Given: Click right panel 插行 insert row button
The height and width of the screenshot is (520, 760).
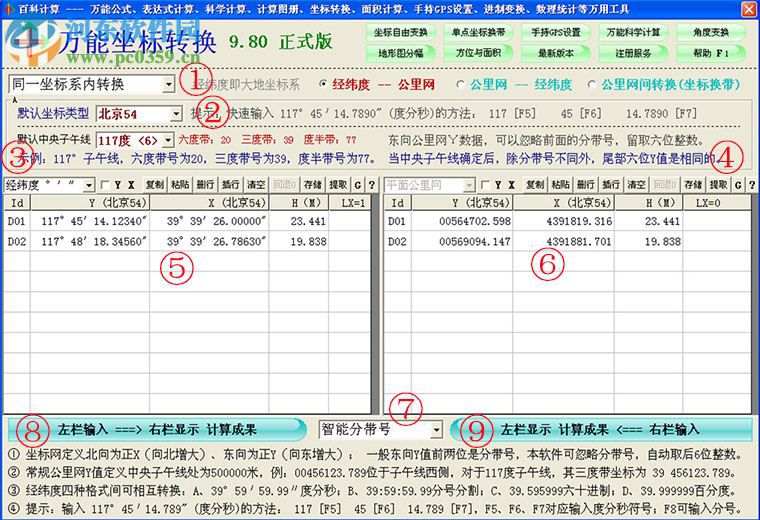Looking at the screenshot, I should (x=611, y=185).
